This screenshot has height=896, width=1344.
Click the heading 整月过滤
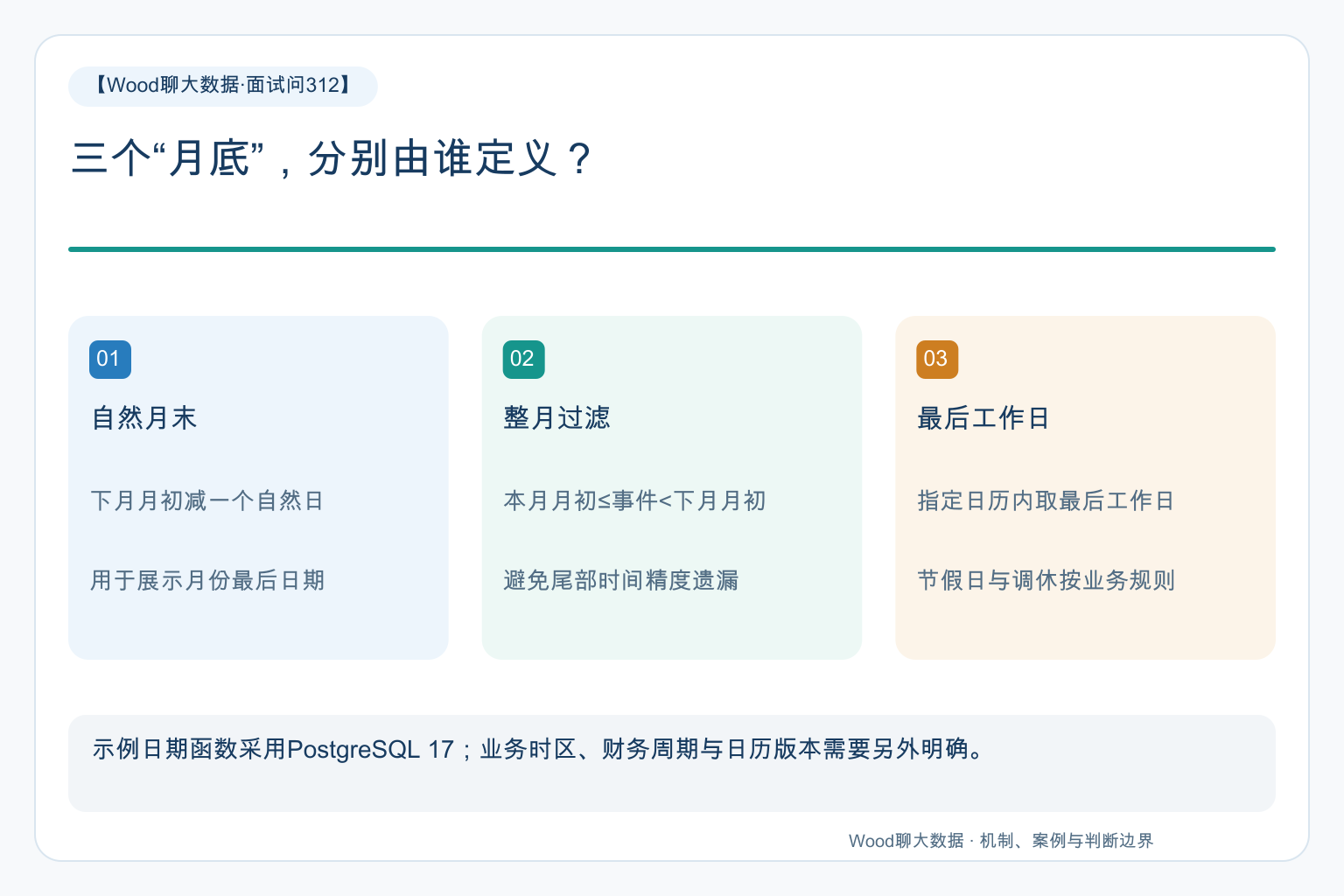click(x=557, y=418)
